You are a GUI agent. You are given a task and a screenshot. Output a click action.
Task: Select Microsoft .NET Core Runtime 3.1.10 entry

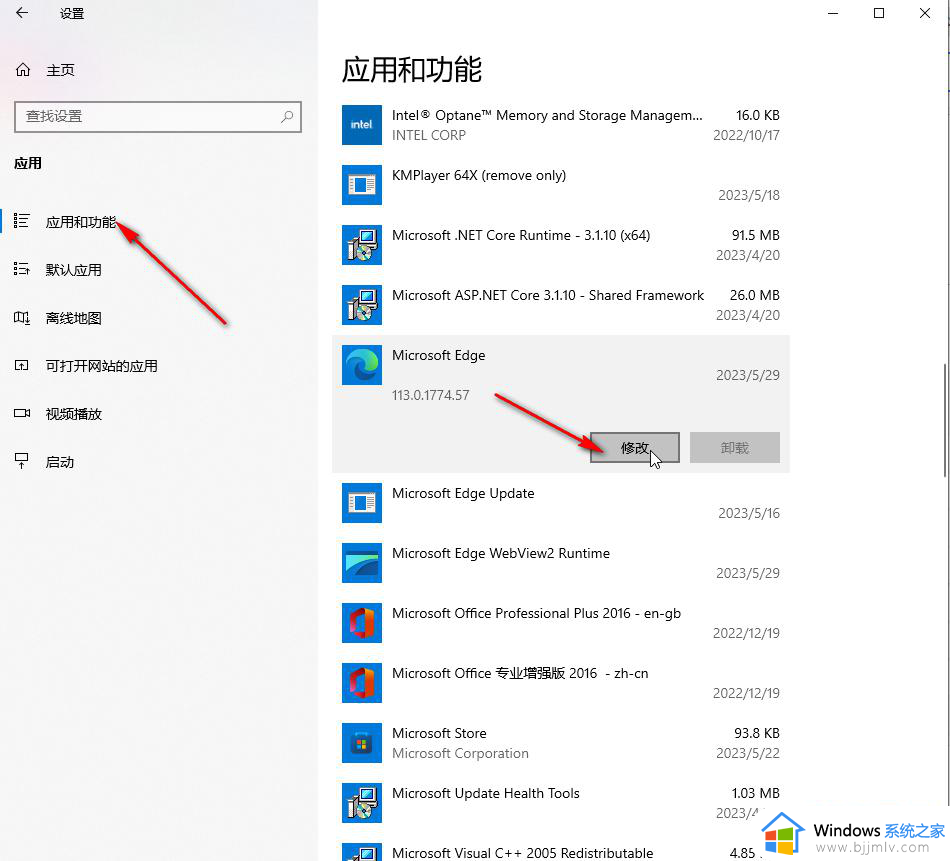pyautogui.click(x=560, y=245)
